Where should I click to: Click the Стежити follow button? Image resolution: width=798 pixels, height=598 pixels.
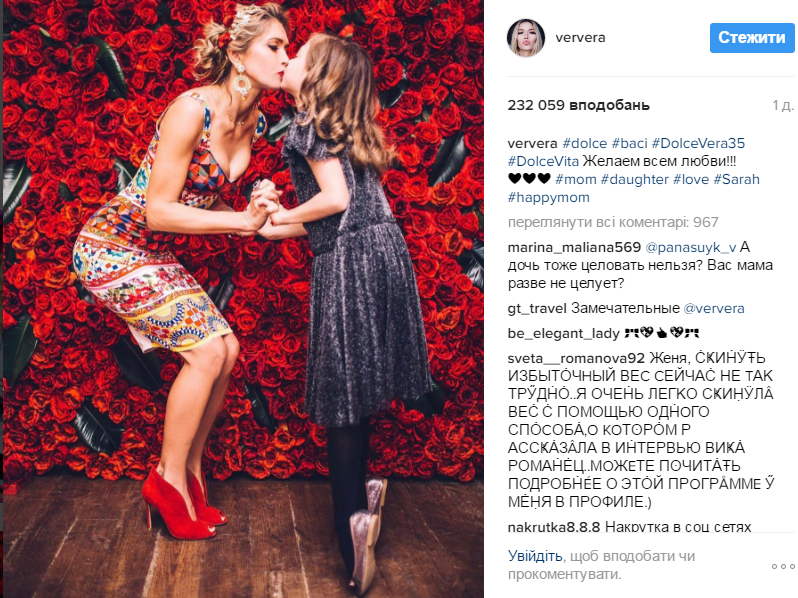point(752,38)
